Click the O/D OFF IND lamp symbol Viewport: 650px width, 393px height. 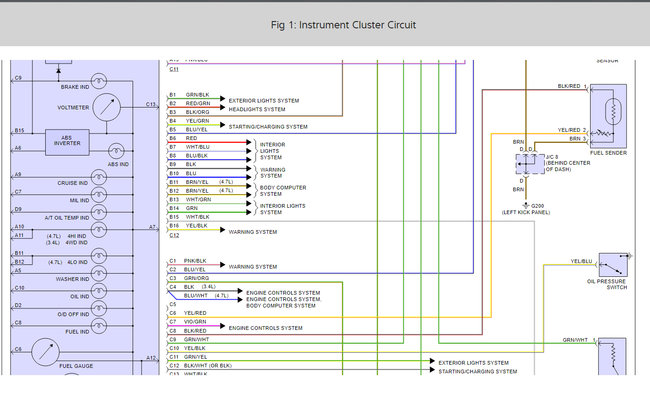point(99,308)
